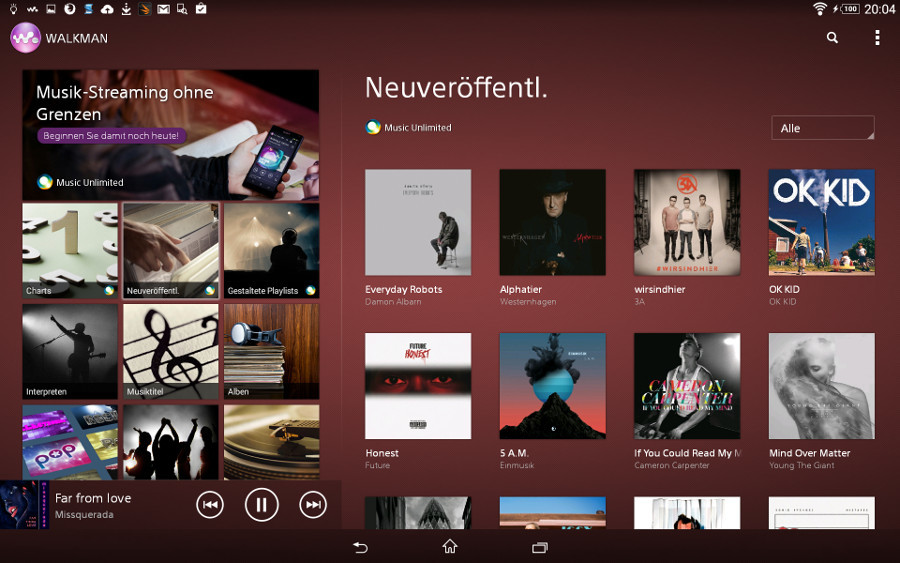This screenshot has height=563, width=900.
Task: Open now playing Far from love title
Action: click(93, 498)
